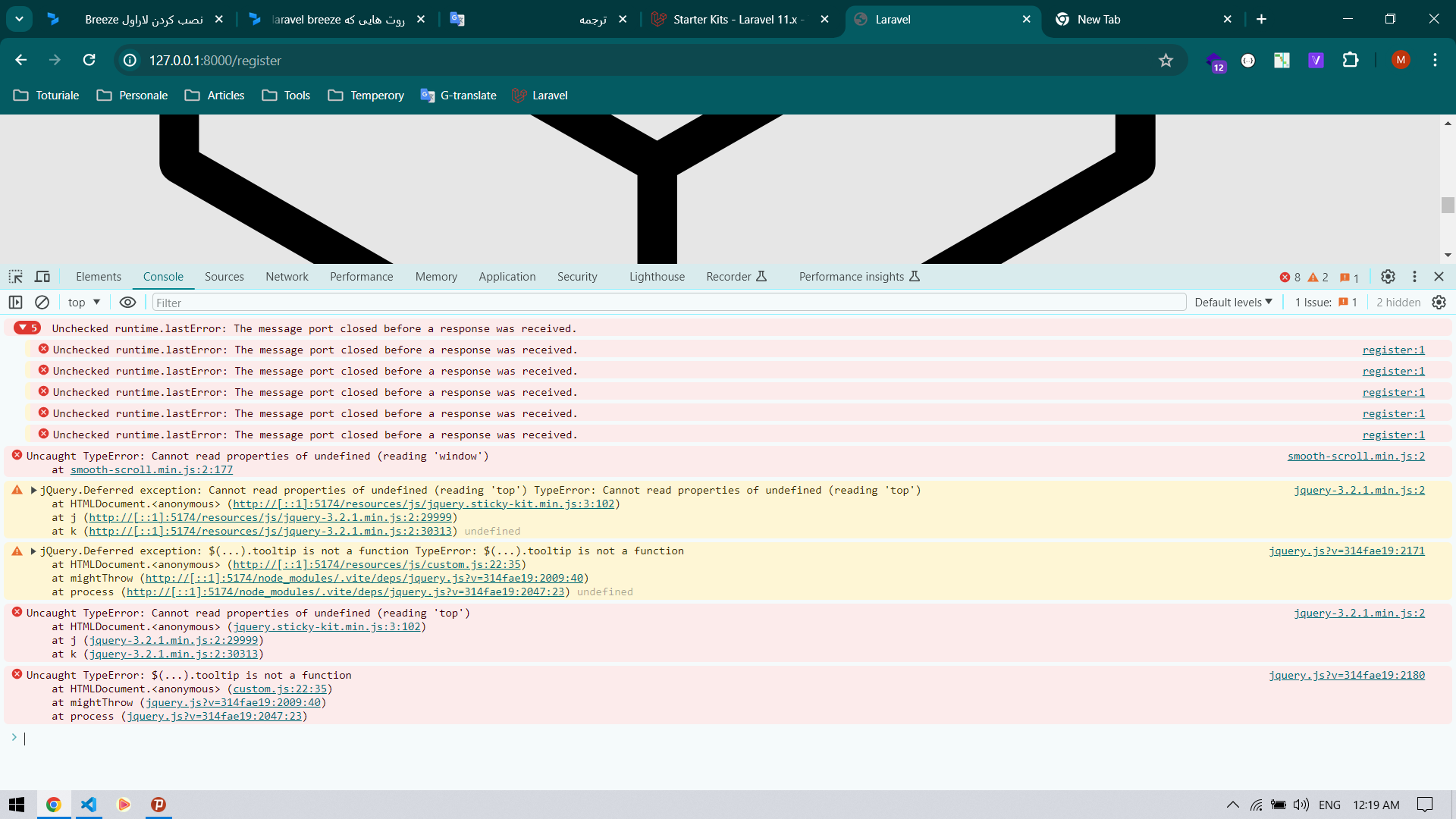Click the issues count badge in tab bar

[x=1349, y=278]
